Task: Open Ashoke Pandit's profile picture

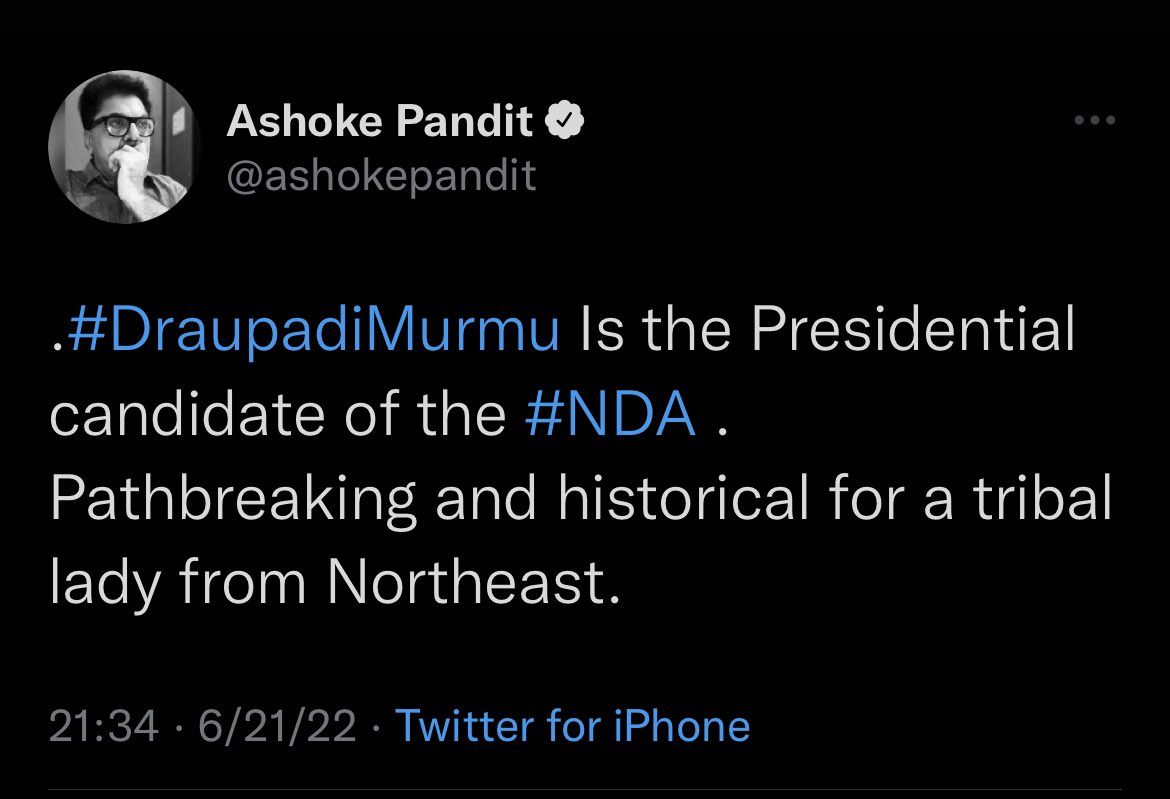Action: pyautogui.click(x=125, y=147)
